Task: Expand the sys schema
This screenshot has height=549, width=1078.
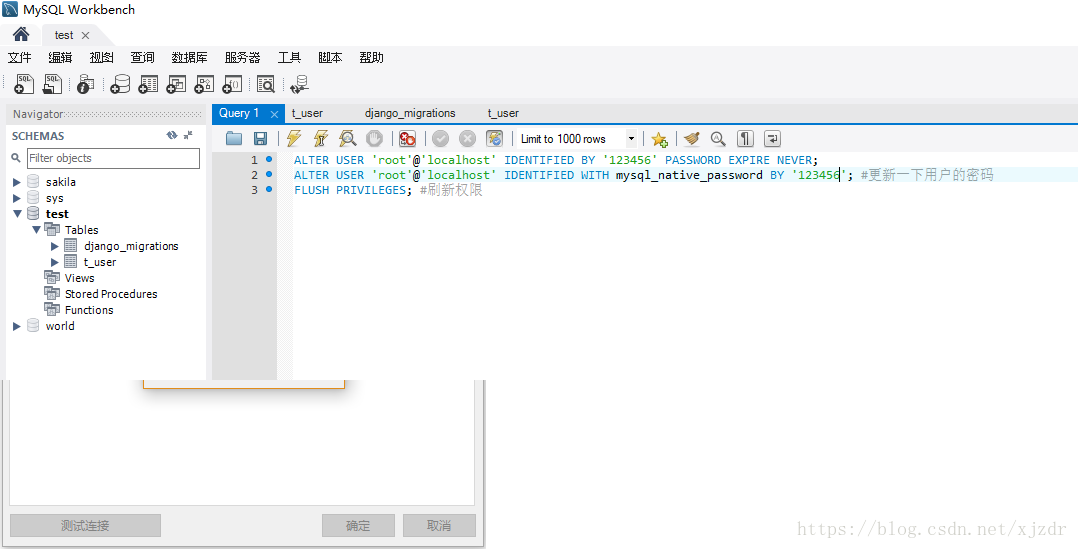Action: 16,198
